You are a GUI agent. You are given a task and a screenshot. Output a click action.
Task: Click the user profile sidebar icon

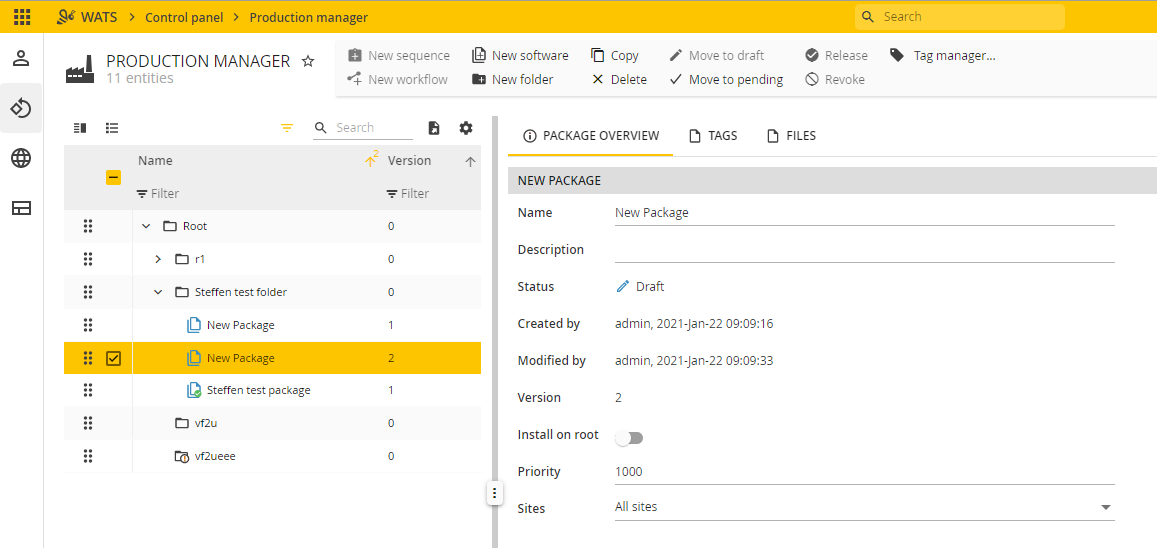(x=21, y=58)
